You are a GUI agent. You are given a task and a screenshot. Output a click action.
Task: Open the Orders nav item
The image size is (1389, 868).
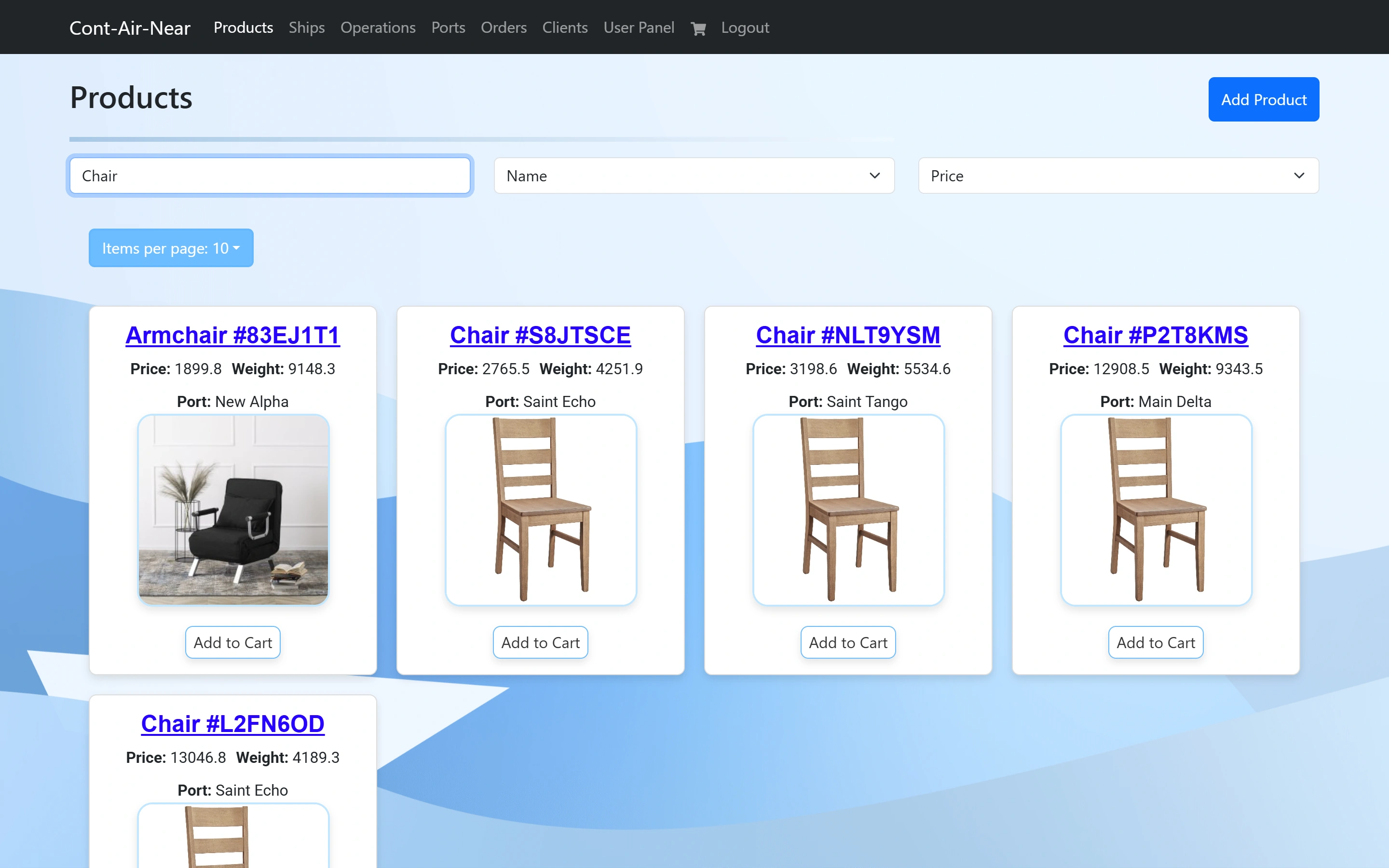pos(504,27)
